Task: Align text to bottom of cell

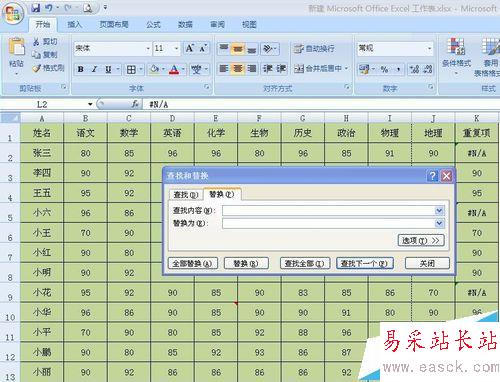Action: [x=252, y=49]
